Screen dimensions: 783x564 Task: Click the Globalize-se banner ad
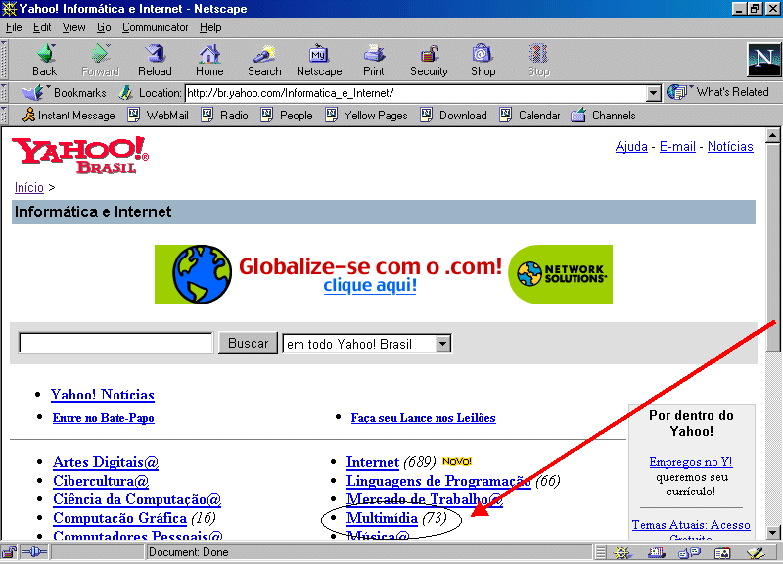(384, 274)
